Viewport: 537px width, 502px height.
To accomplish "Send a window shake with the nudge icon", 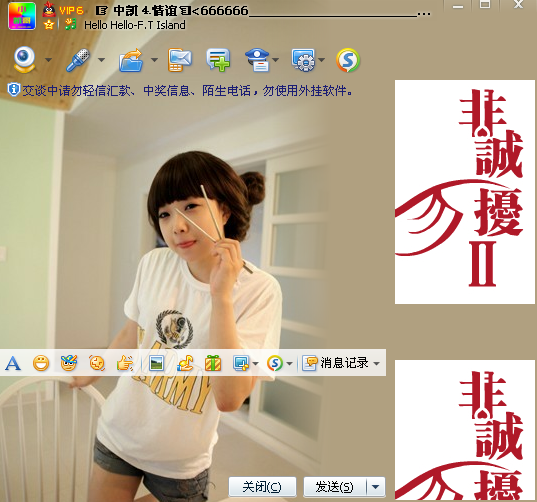I will click(x=97, y=363).
